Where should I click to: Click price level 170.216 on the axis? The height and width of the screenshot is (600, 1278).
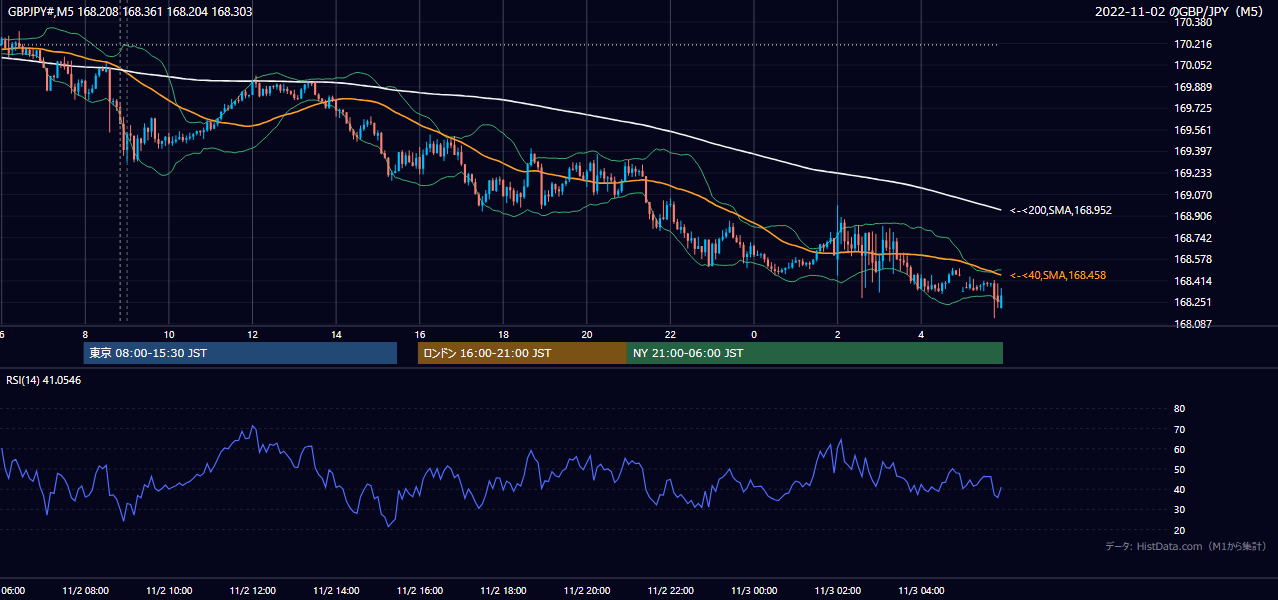[x=1193, y=44]
